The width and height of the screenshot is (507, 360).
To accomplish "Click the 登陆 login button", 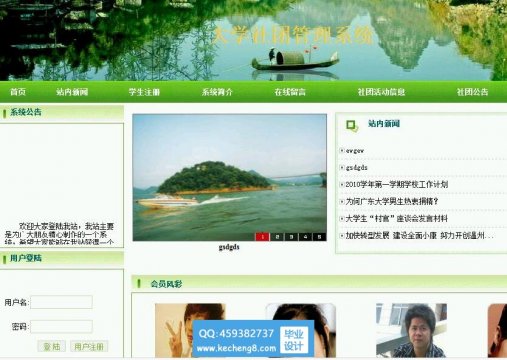I will click(52, 346).
